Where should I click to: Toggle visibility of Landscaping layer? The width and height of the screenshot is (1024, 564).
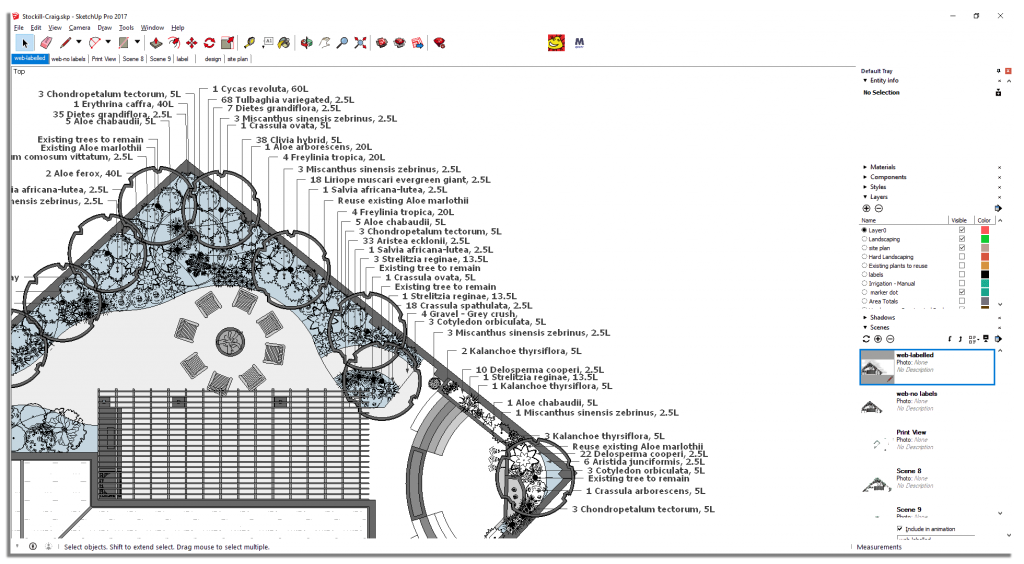(962, 239)
